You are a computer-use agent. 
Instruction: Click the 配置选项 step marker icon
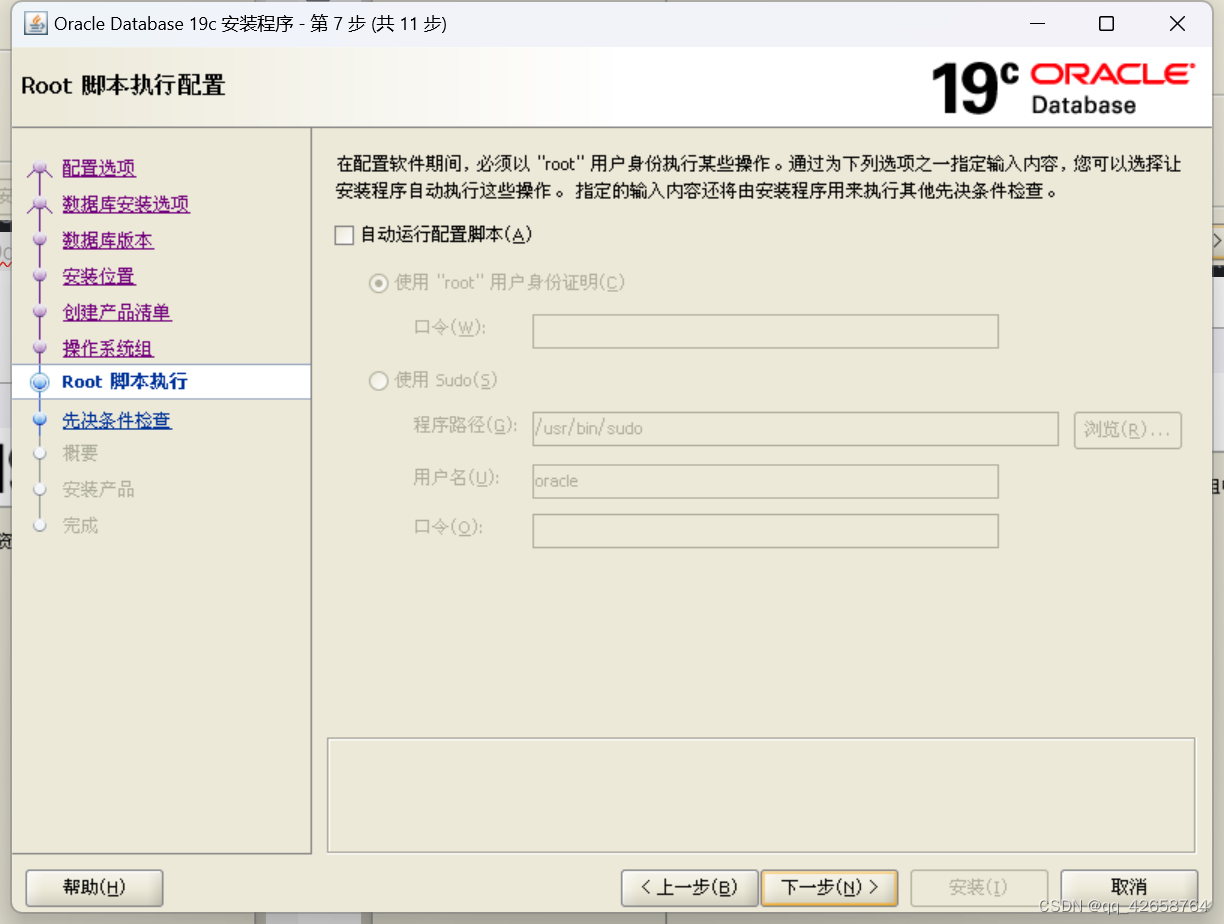click(40, 169)
